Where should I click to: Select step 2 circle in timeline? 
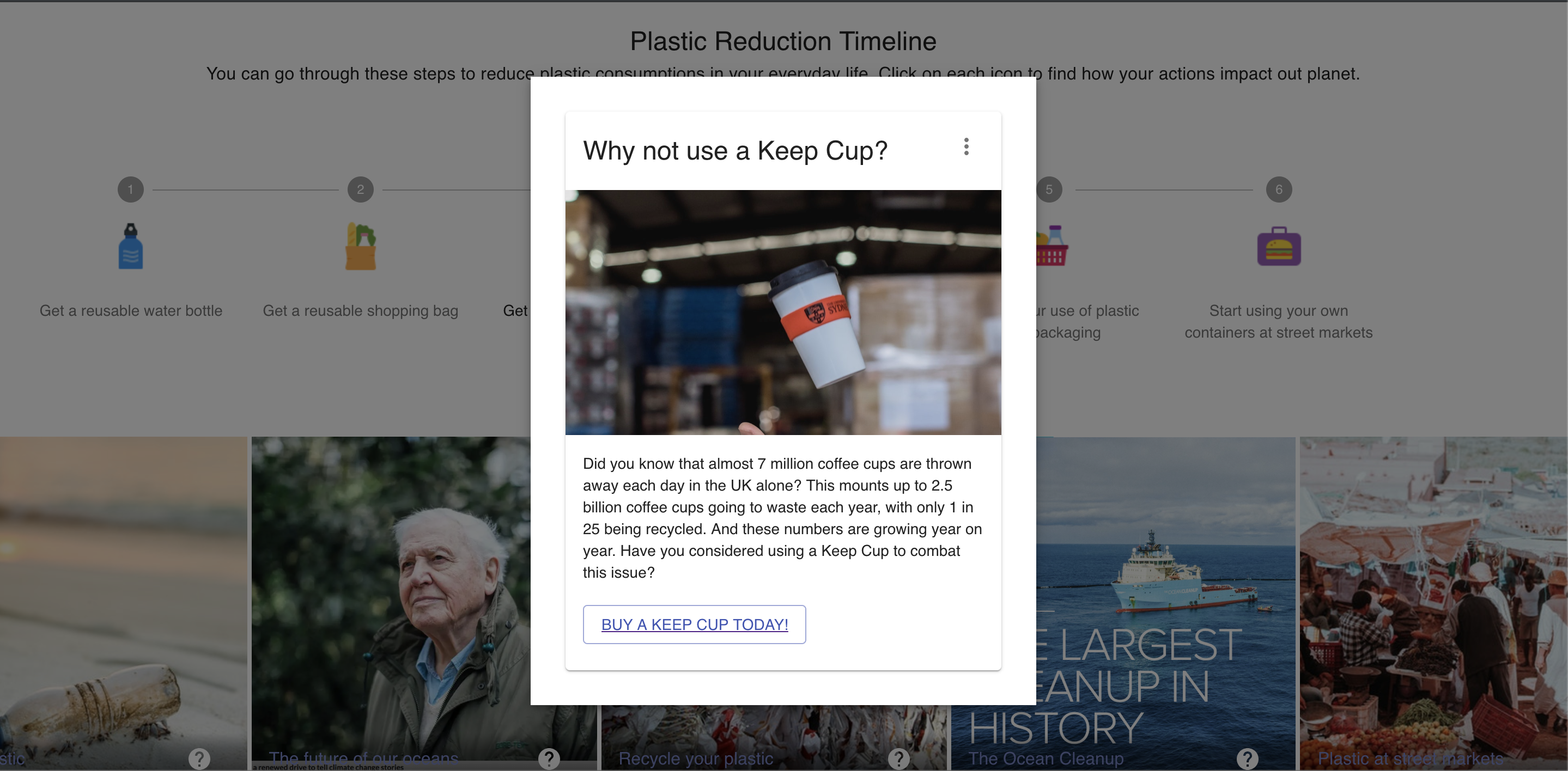[x=360, y=190]
